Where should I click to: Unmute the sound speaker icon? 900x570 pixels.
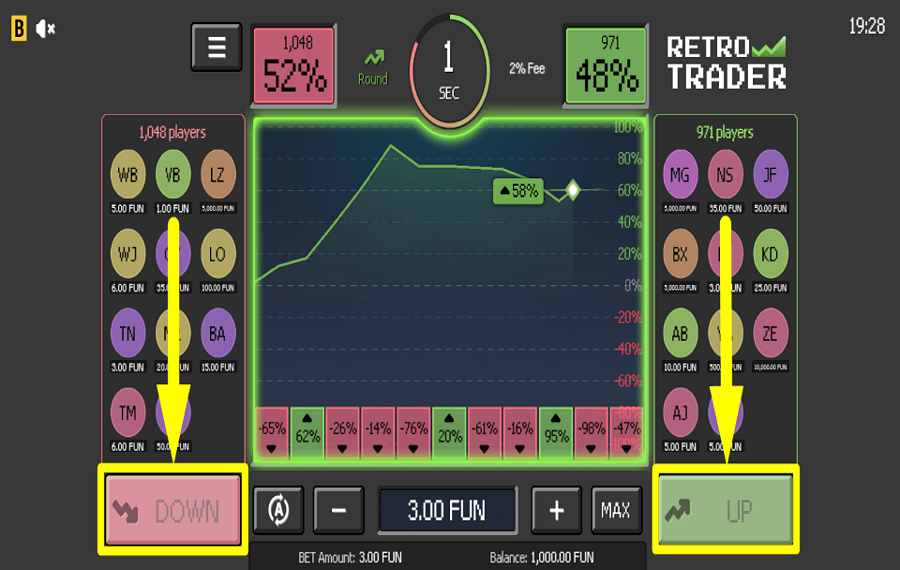[45, 29]
